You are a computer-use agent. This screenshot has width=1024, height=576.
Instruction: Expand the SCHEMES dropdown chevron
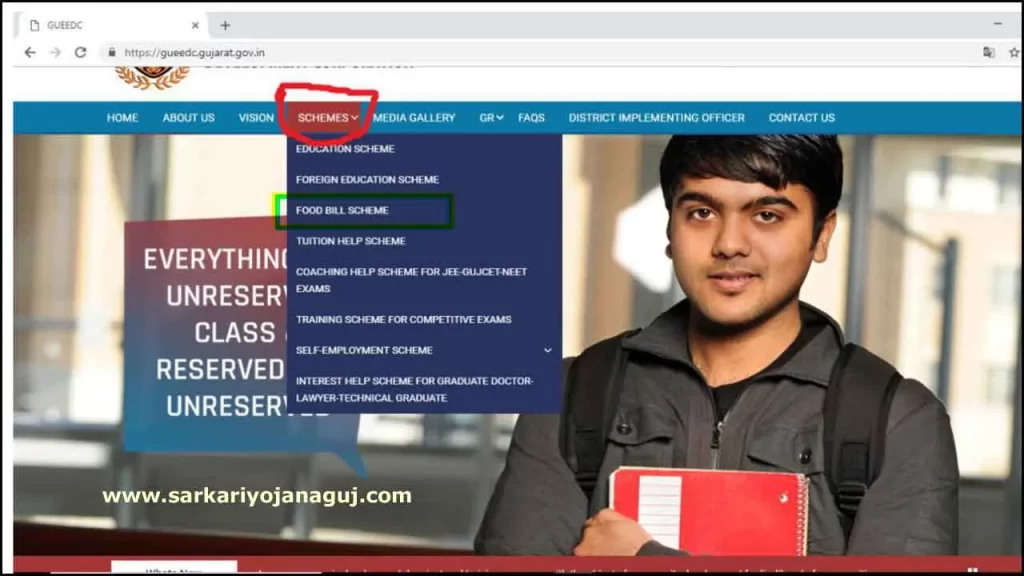pyautogui.click(x=355, y=117)
